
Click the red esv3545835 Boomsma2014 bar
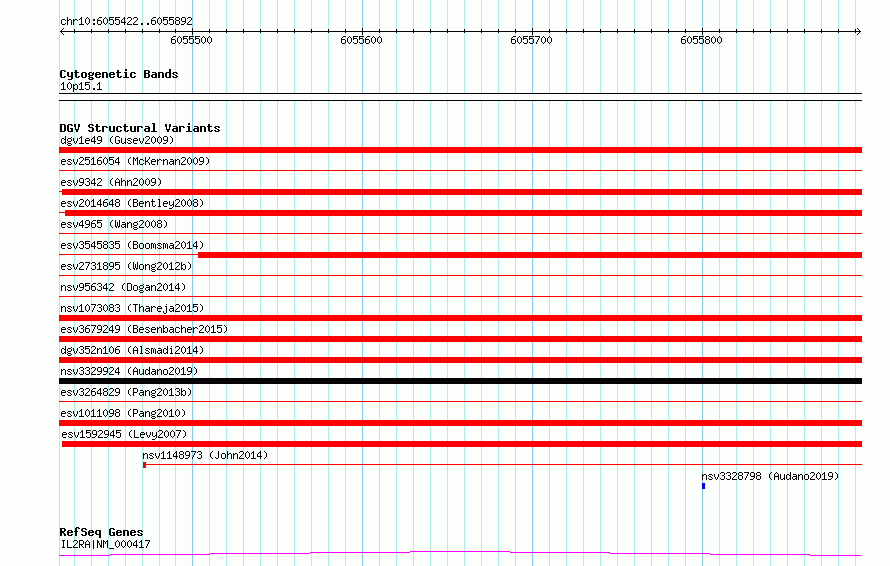530,255
